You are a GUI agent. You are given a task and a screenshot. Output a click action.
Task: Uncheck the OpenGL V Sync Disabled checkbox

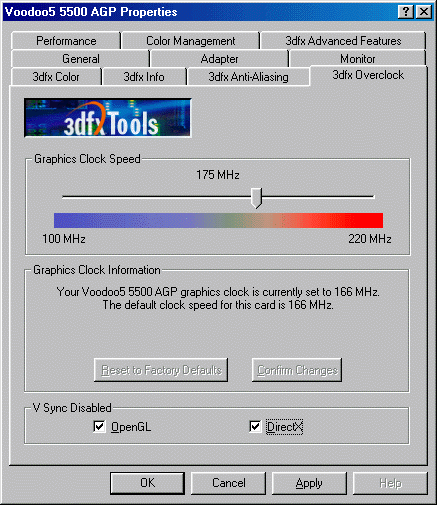(x=99, y=427)
